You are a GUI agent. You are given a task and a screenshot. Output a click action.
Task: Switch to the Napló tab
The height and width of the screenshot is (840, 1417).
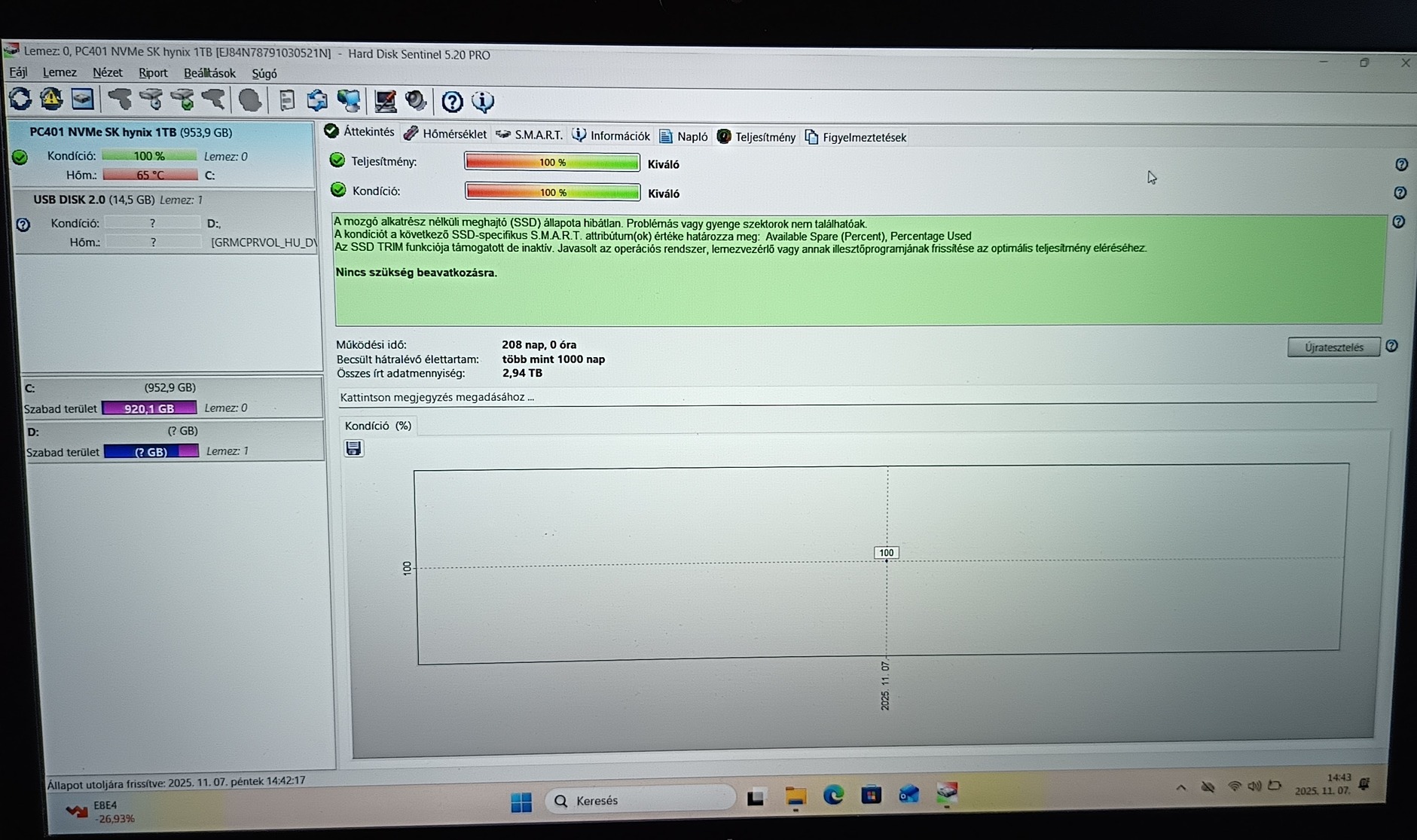tap(683, 136)
